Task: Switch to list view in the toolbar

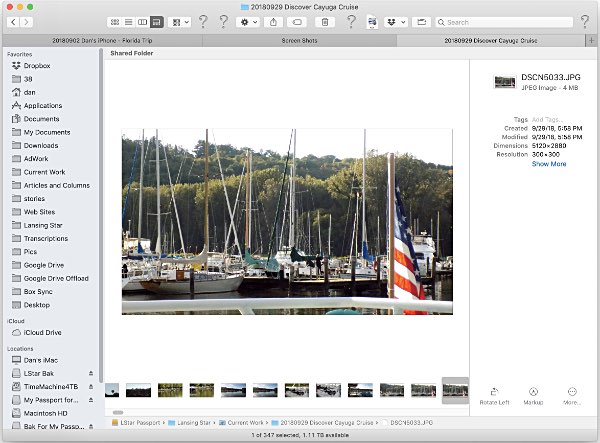Action: (128, 21)
